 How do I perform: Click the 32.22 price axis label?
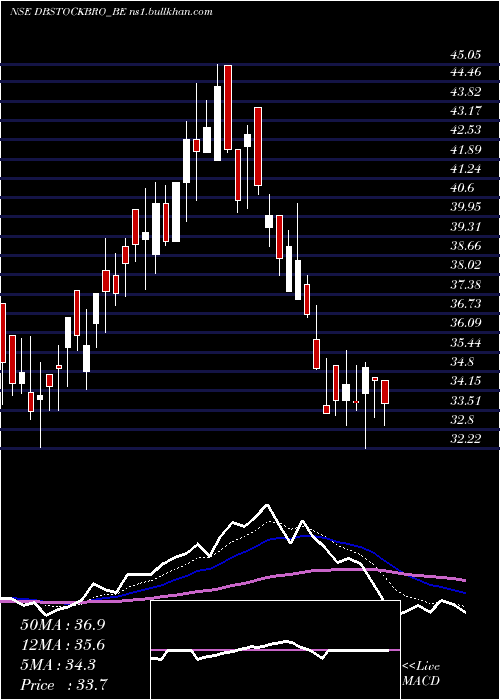[465, 439]
